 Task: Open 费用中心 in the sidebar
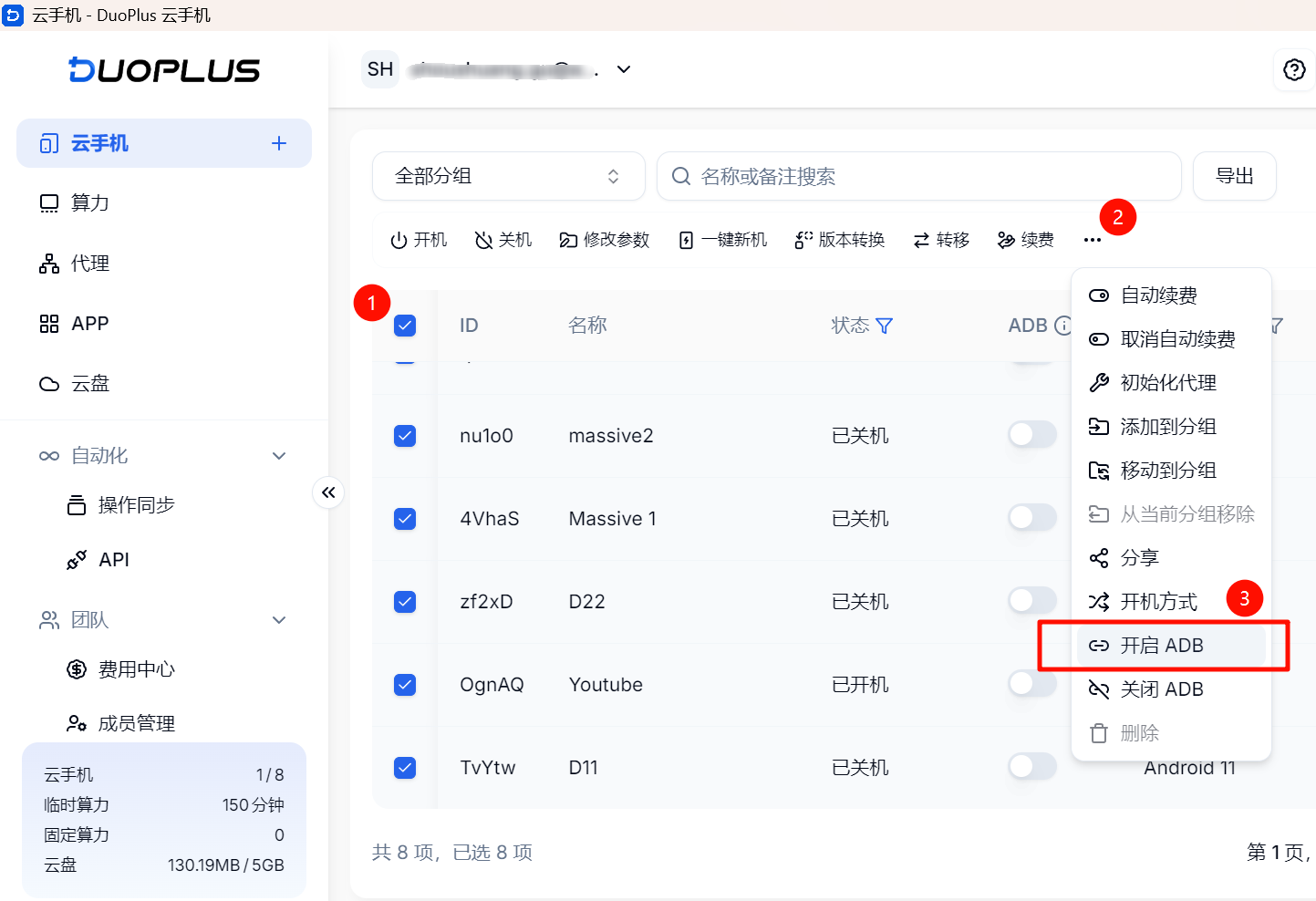coord(136,669)
